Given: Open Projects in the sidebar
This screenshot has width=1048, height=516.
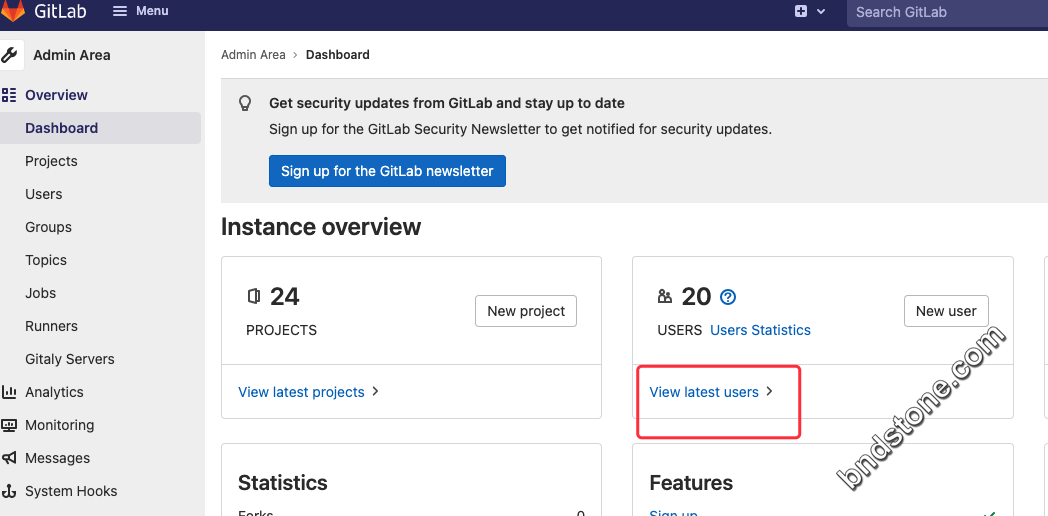Looking at the screenshot, I should pos(51,161).
